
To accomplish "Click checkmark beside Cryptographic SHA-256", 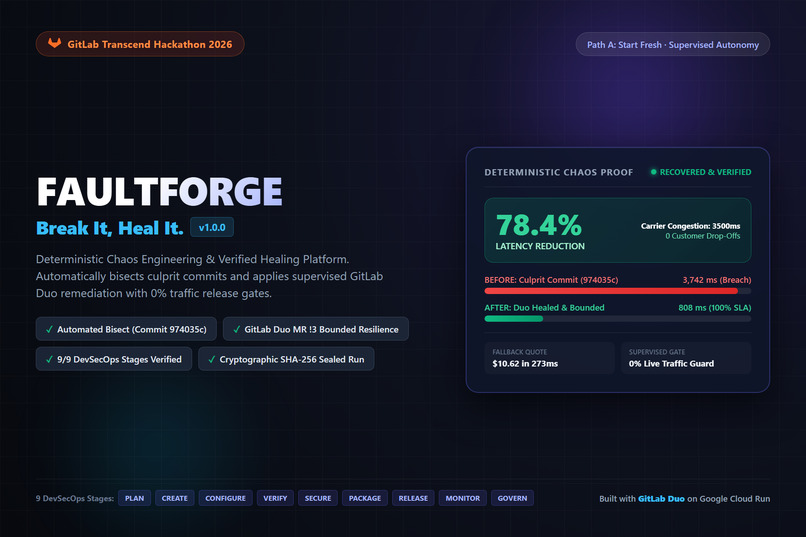I will 212,359.
